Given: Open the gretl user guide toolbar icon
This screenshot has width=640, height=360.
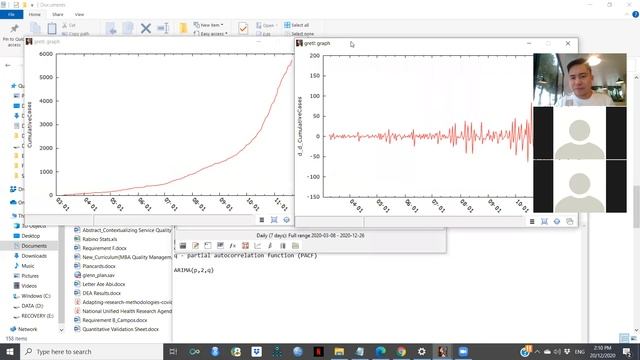Looking at the screenshot, I should tap(245, 245).
